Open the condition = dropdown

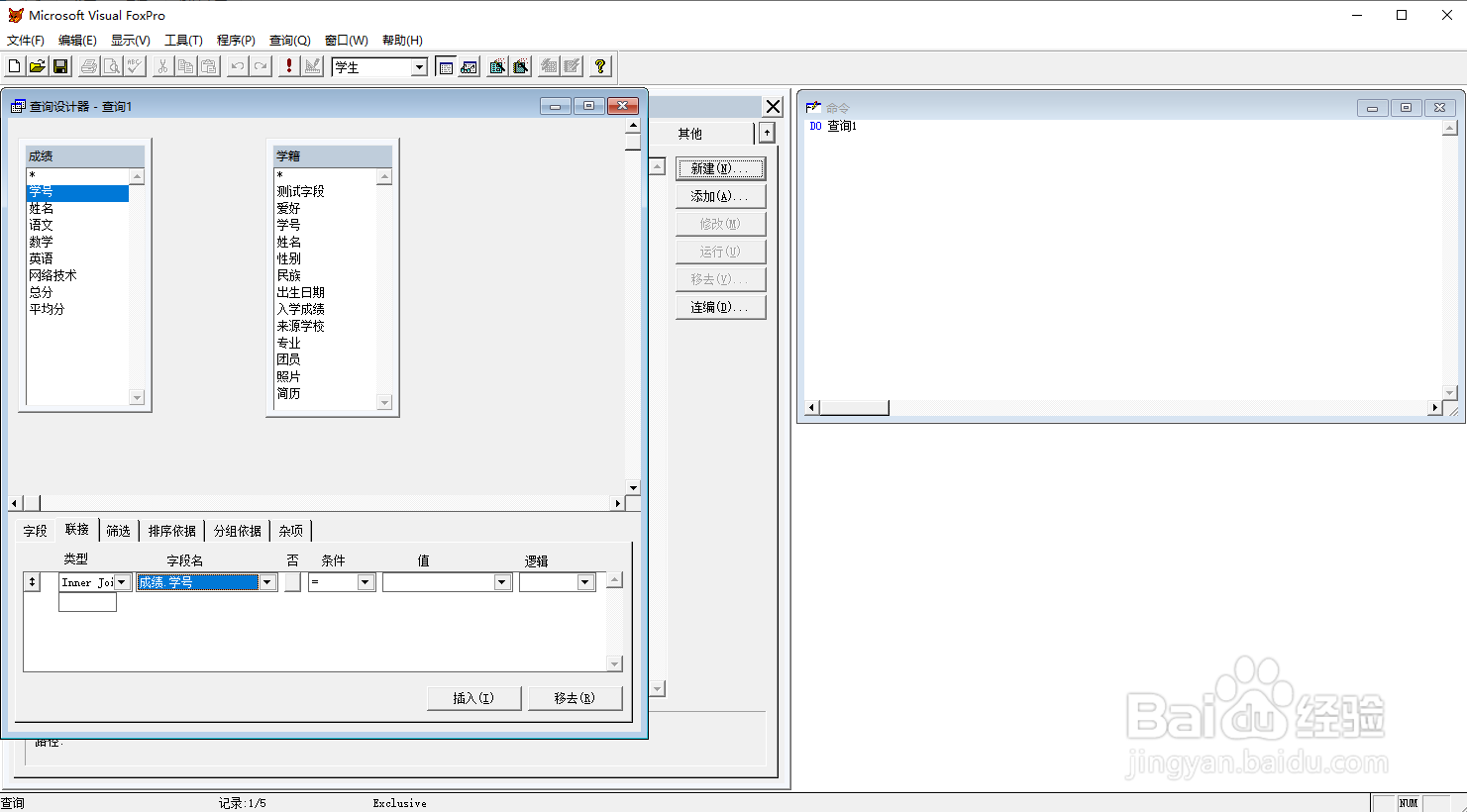tap(366, 582)
